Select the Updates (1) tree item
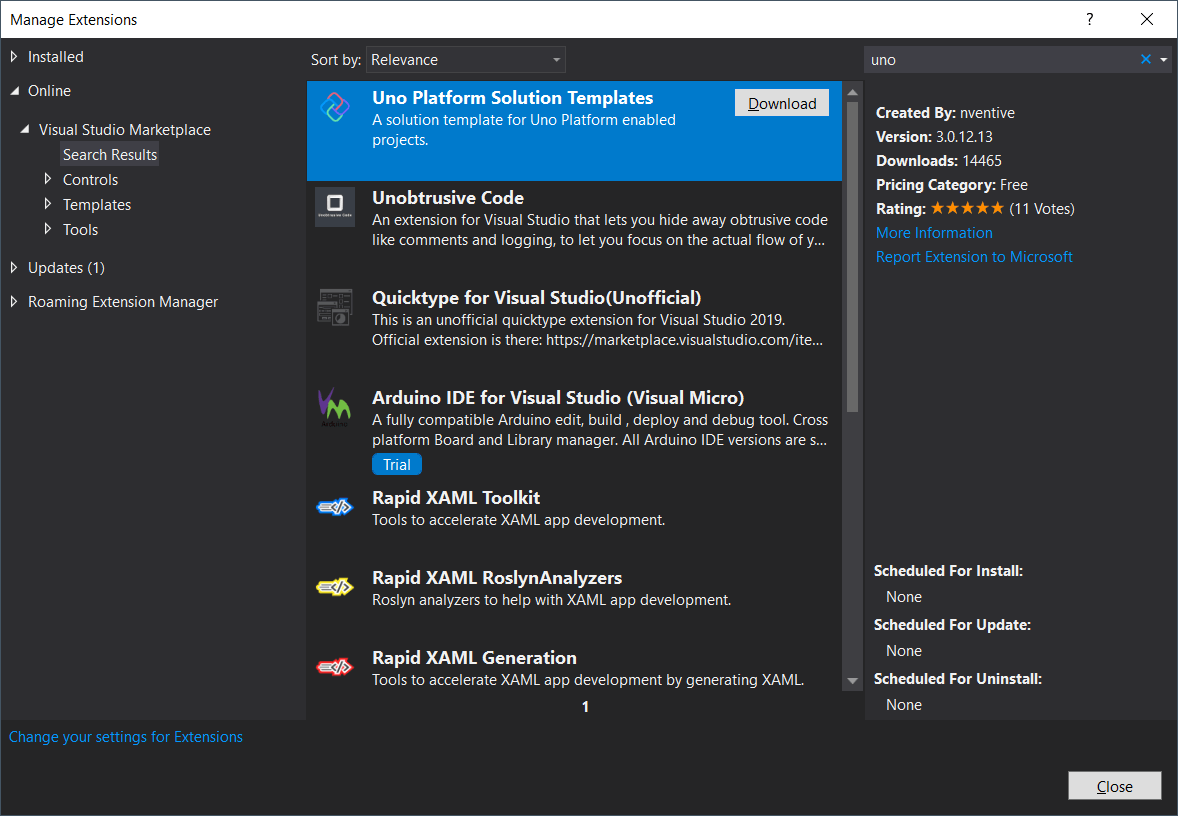 (66, 267)
